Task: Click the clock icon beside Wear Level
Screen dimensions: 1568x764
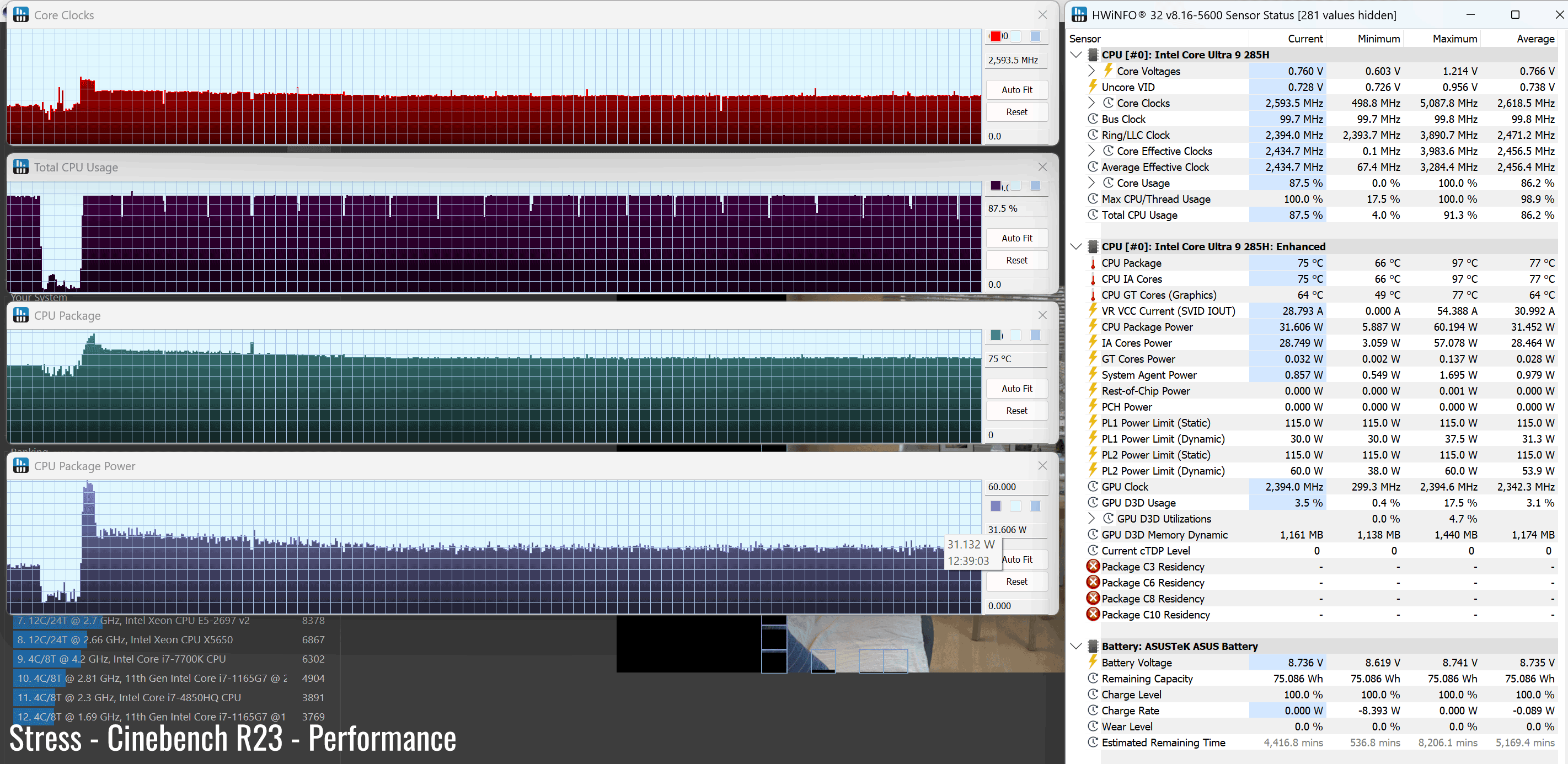Action: 1093,727
